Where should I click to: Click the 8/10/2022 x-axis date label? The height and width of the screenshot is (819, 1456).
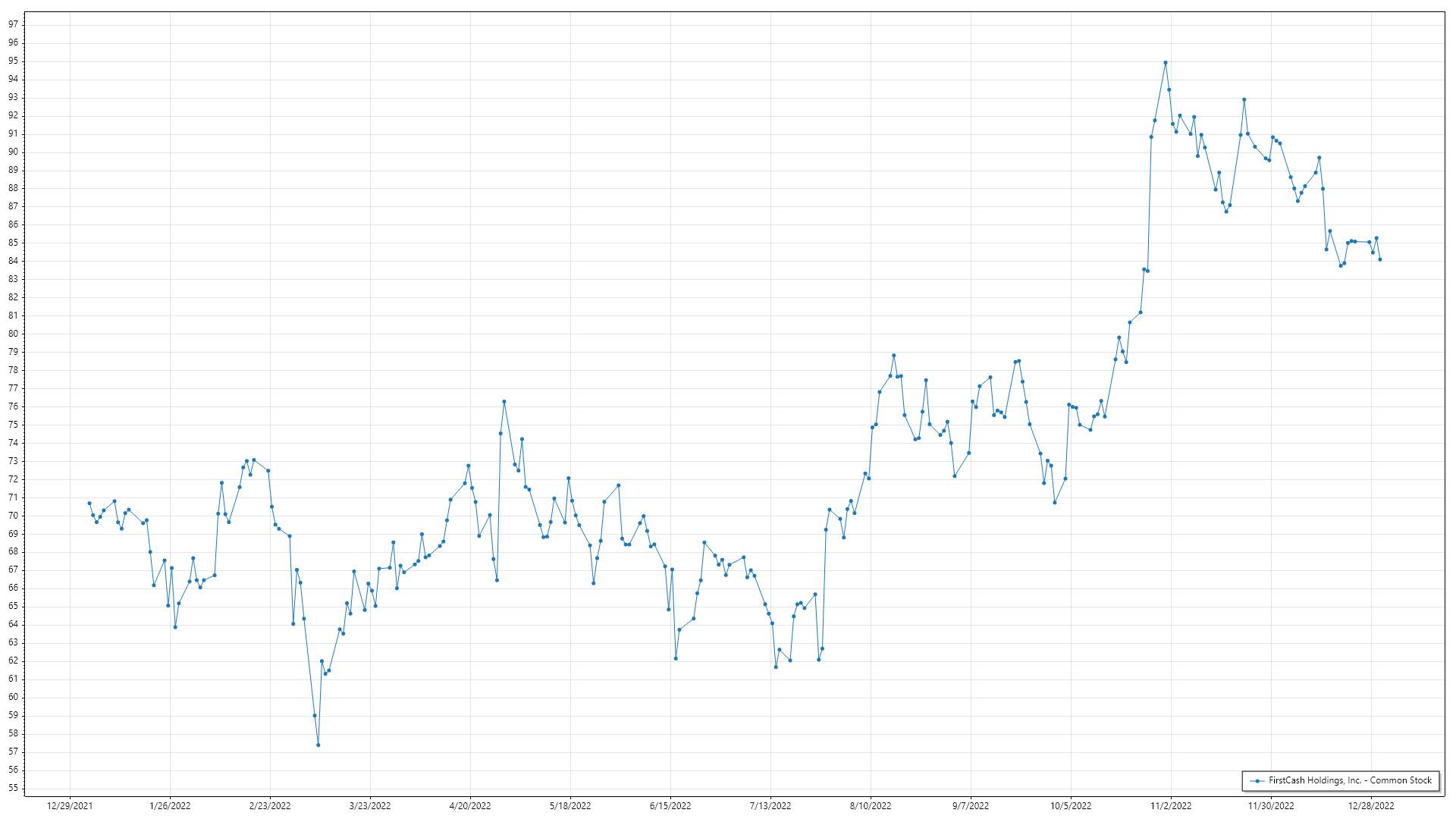[871, 806]
